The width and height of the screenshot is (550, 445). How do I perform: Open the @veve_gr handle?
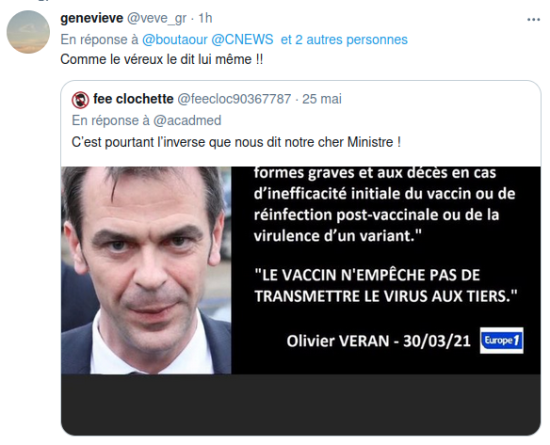point(156,19)
